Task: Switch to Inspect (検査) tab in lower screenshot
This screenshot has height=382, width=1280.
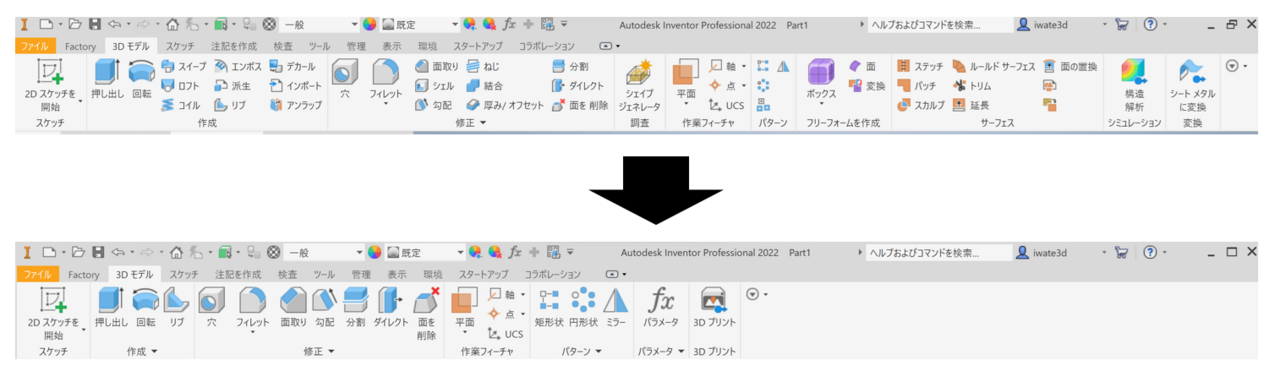Action: tap(288, 274)
